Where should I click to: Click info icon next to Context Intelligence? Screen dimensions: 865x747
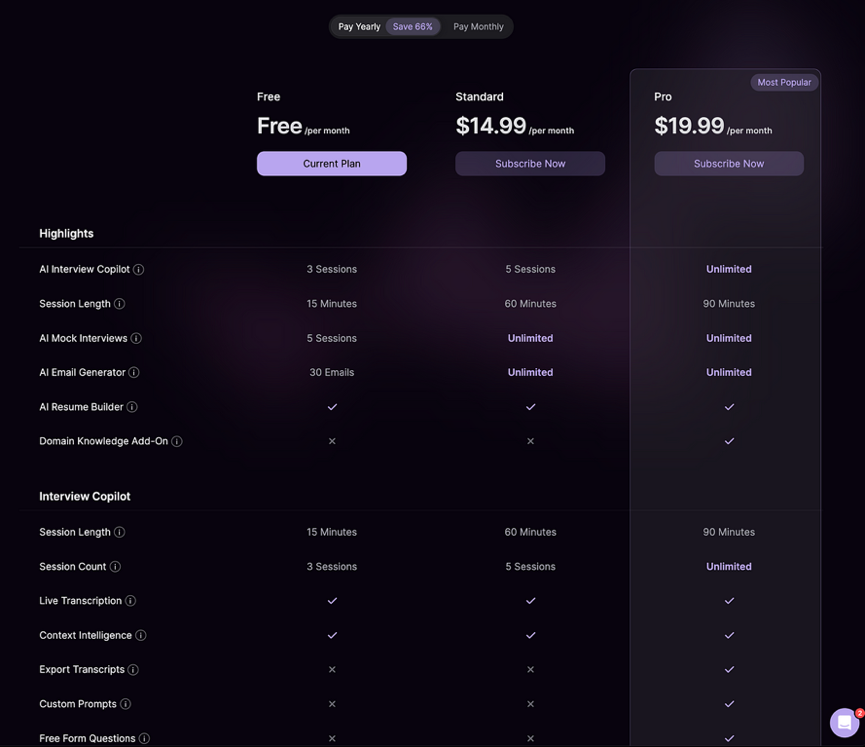141,636
